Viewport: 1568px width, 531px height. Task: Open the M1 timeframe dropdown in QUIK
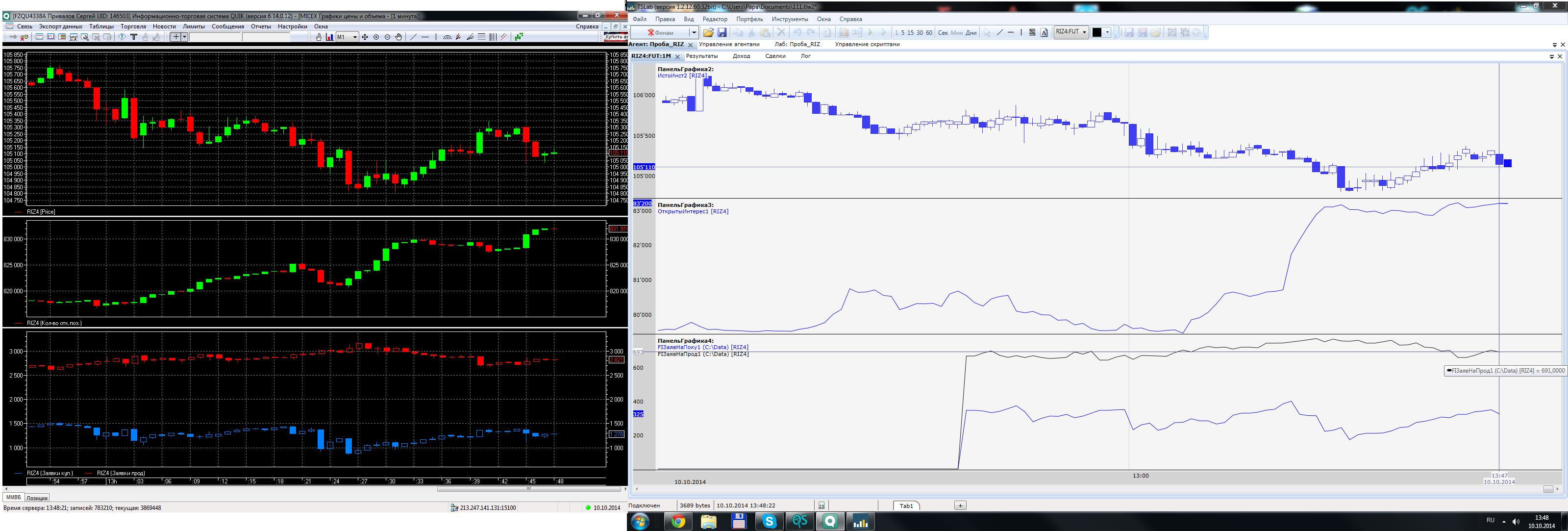(355, 37)
